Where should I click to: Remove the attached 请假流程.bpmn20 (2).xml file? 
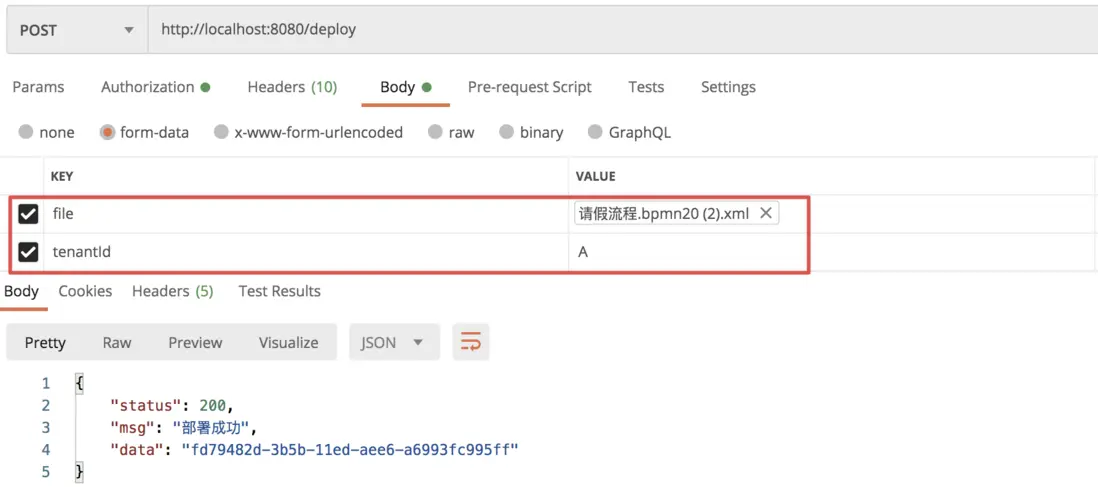click(x=766, y=213)
